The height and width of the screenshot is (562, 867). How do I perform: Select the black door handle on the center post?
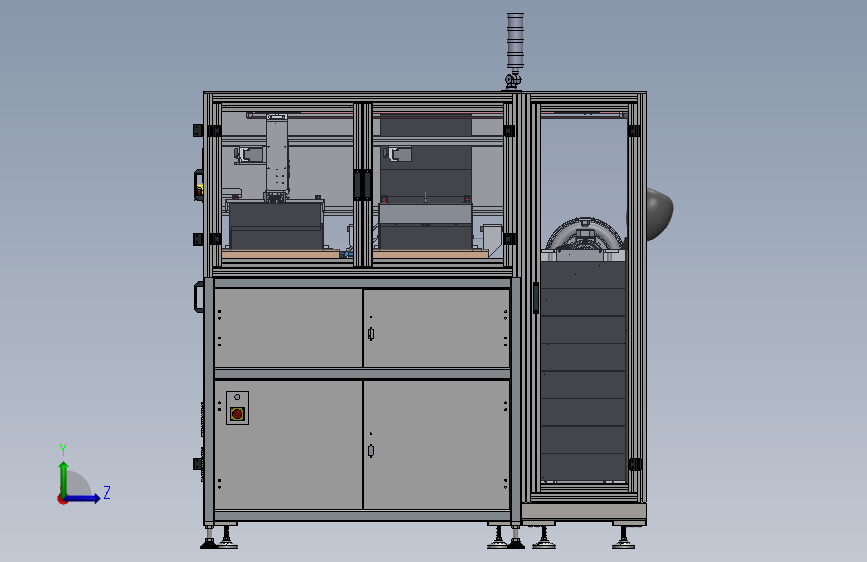pyautogui.click(x=362, y=185)
